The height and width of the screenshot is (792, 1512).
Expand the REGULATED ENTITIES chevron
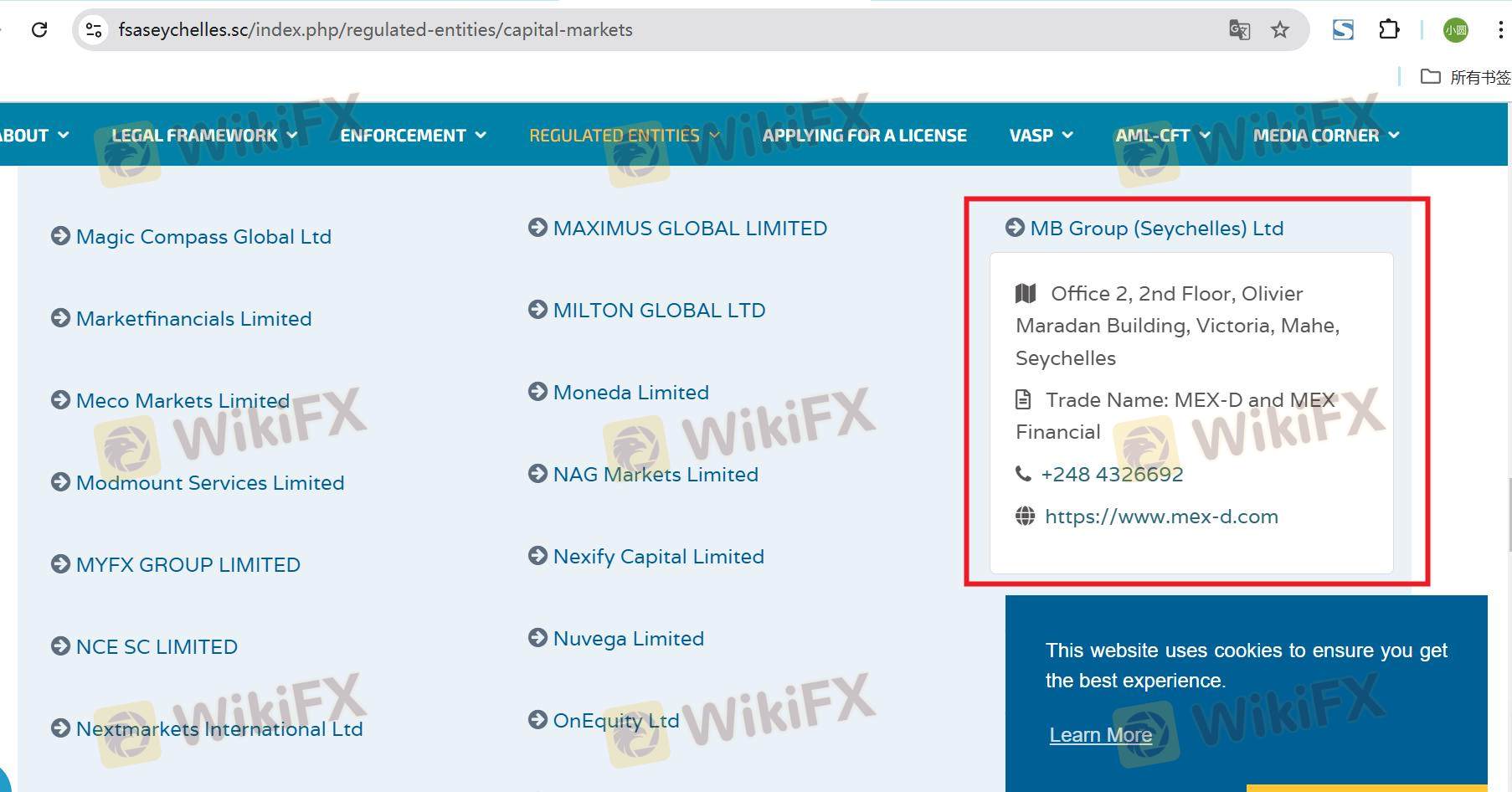[714, 135]
